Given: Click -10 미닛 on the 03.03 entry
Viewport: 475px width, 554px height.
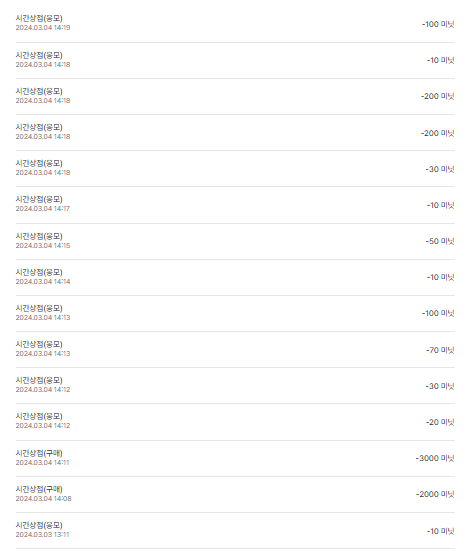Looking at the screenshot, I should [x=440, y=531].
